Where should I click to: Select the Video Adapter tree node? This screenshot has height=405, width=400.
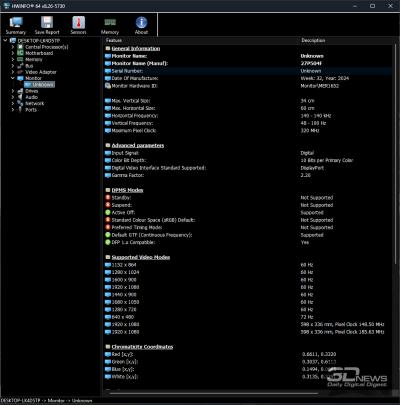[x=41, y=72]
